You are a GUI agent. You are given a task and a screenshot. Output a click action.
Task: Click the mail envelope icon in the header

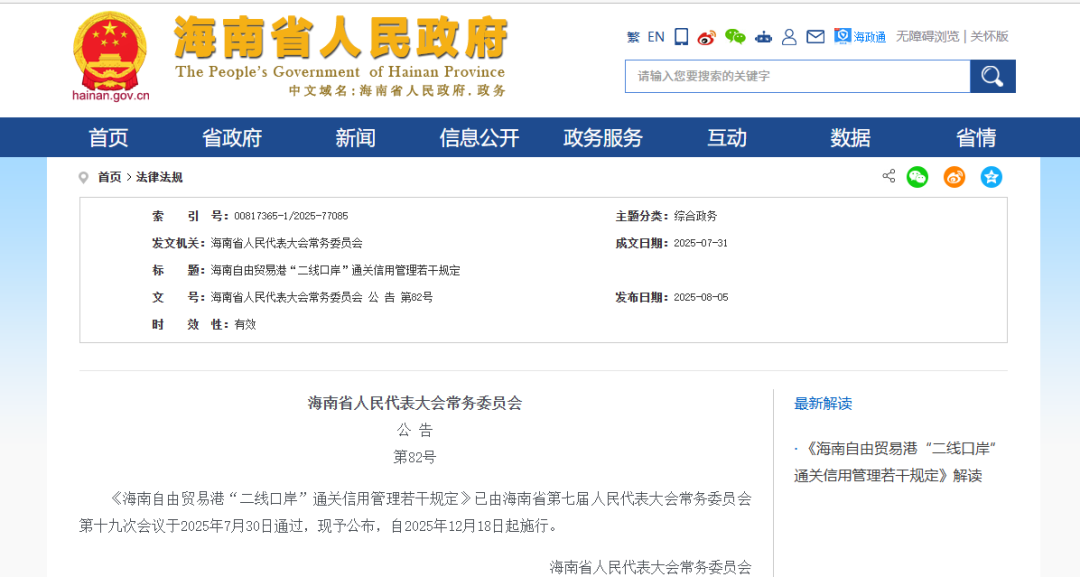816,36
